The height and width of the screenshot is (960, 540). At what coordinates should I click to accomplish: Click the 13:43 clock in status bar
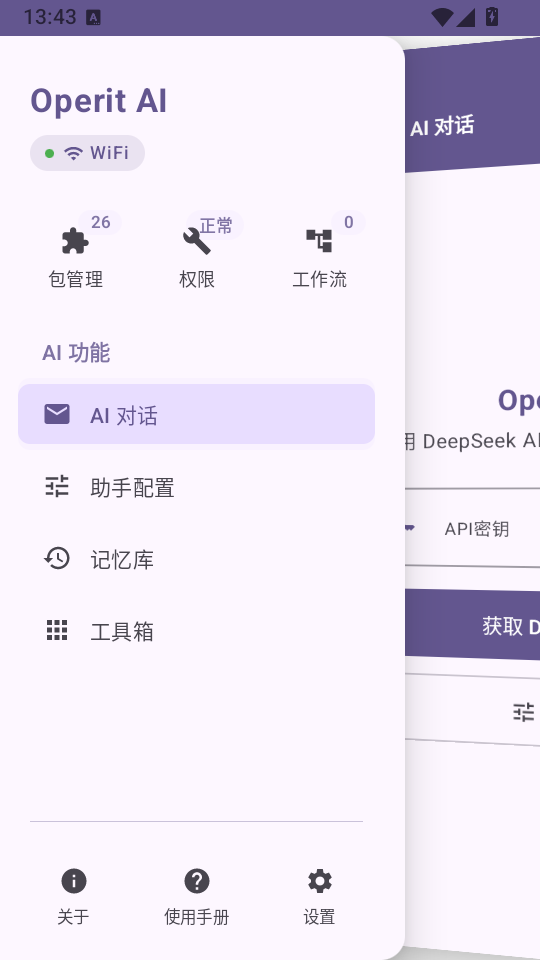(50, 17)
